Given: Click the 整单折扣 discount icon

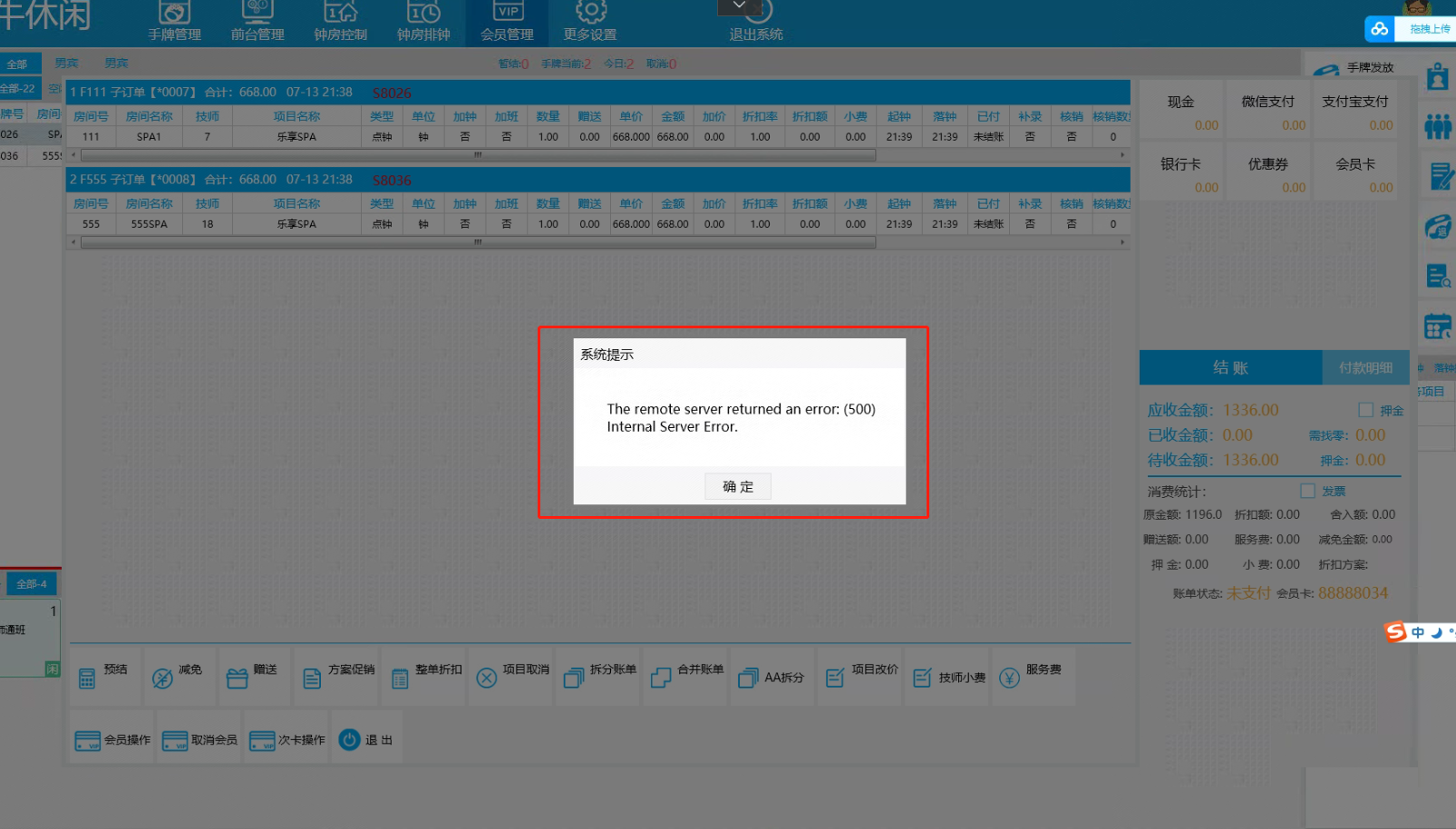Looking at the screenshot, I should pos(426,677).
